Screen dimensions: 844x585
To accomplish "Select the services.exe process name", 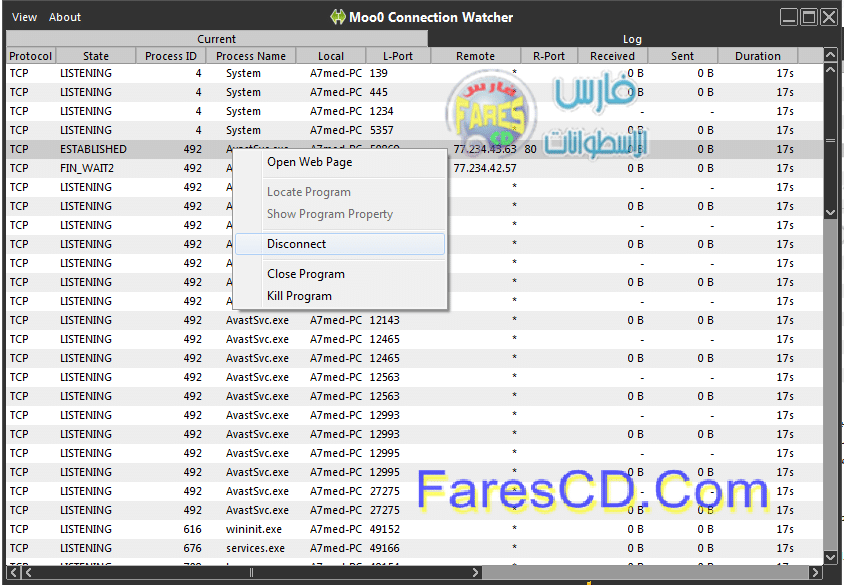I will point(255,548).
